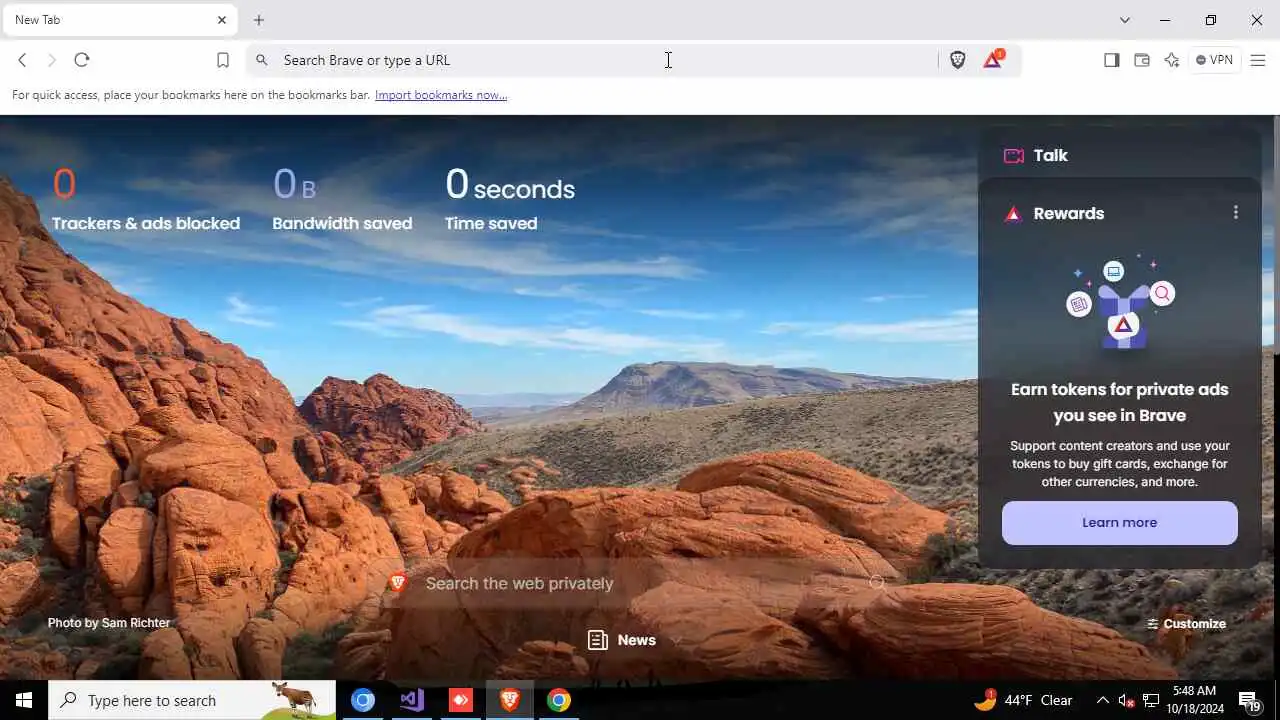Screen dimensions: 1280x720
Task: Bookmark this tab with bookmark icon
Action: point(223,60)
